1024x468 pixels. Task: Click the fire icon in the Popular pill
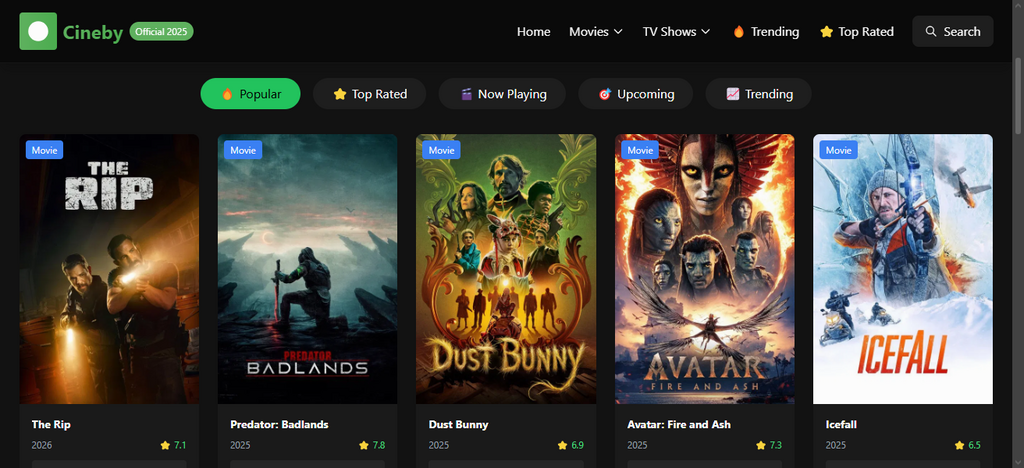coord(227,94)
